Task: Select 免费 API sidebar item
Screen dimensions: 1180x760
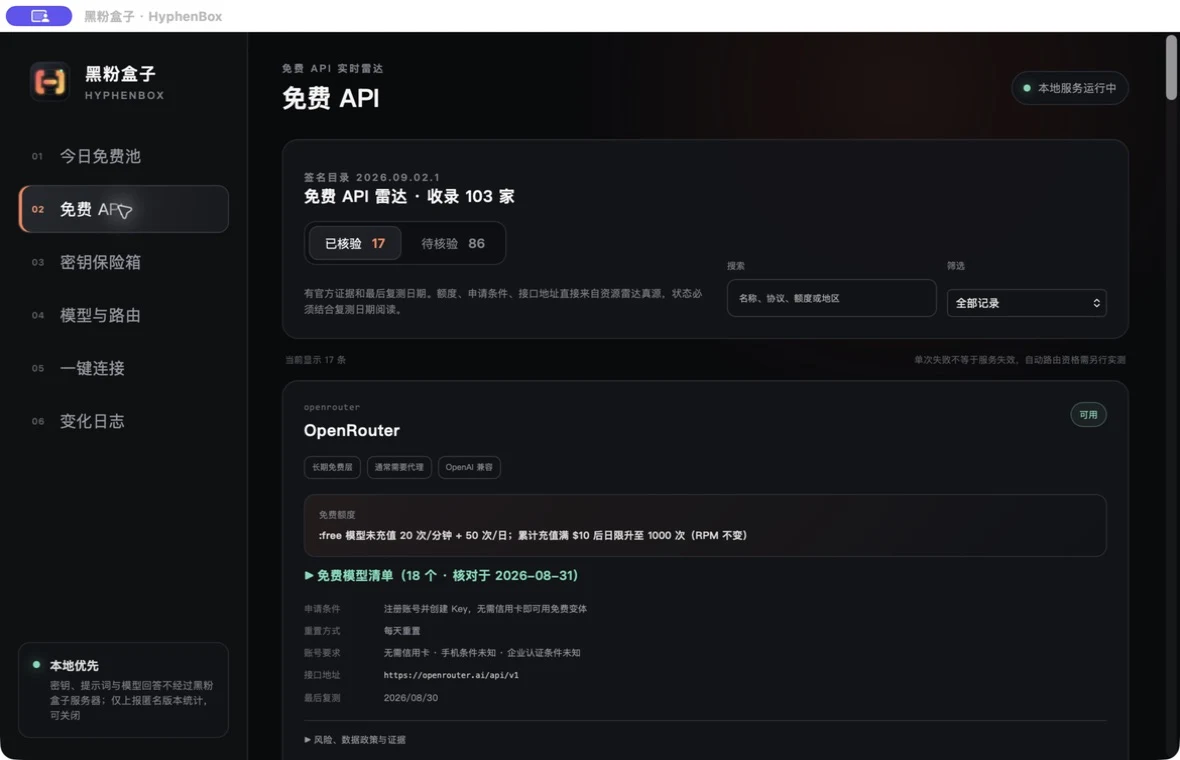Action: point(124,209)
